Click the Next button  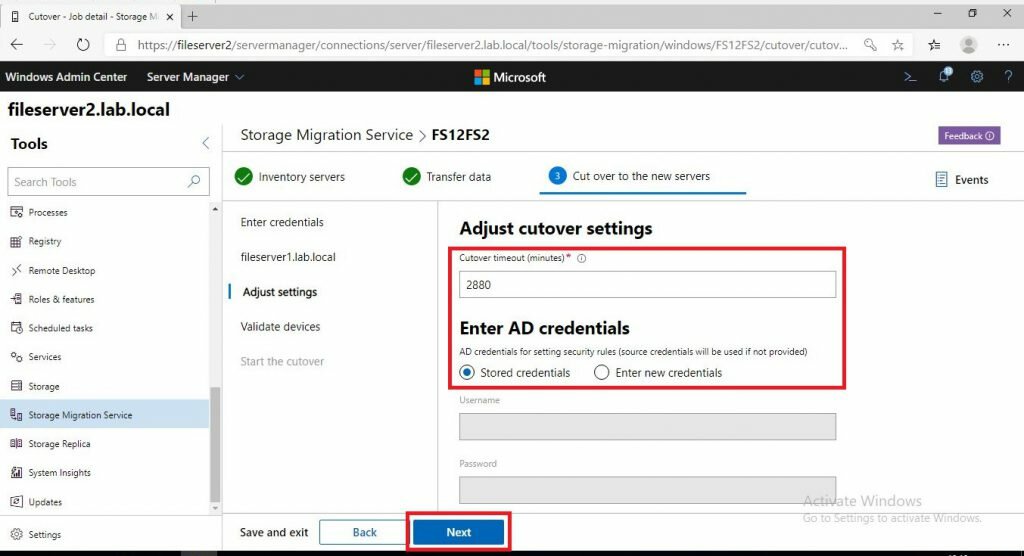458,532
